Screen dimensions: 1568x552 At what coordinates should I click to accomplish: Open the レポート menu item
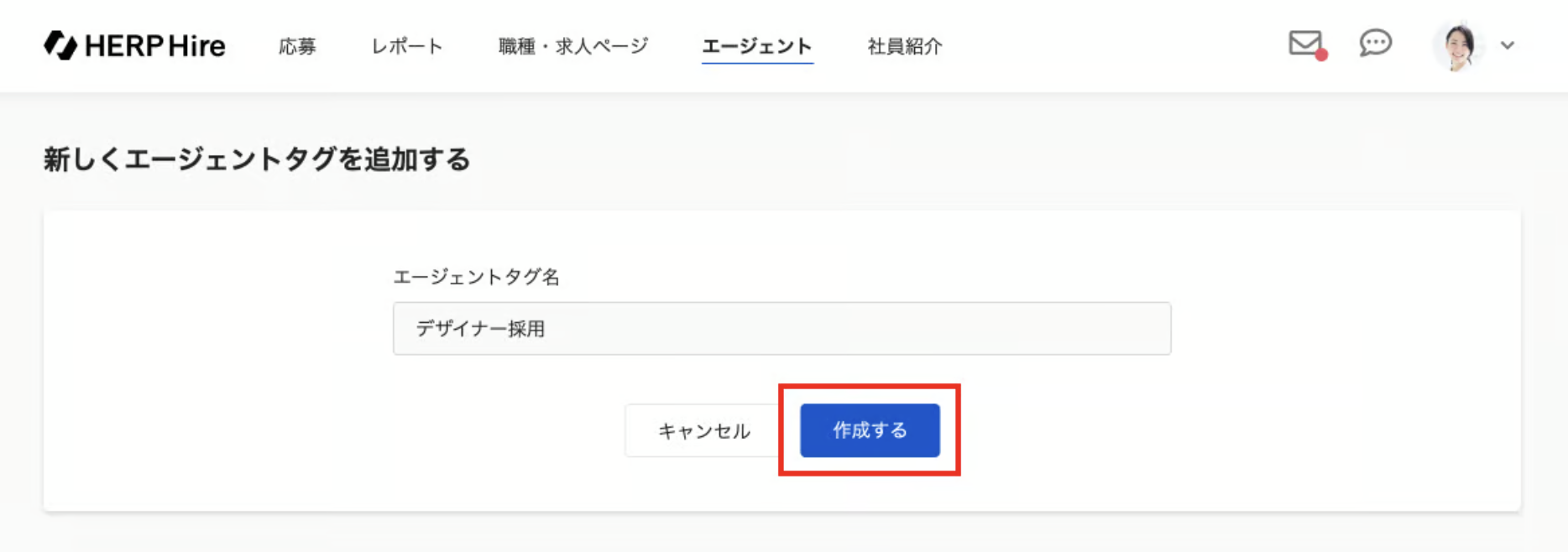(x=407, y=46)
